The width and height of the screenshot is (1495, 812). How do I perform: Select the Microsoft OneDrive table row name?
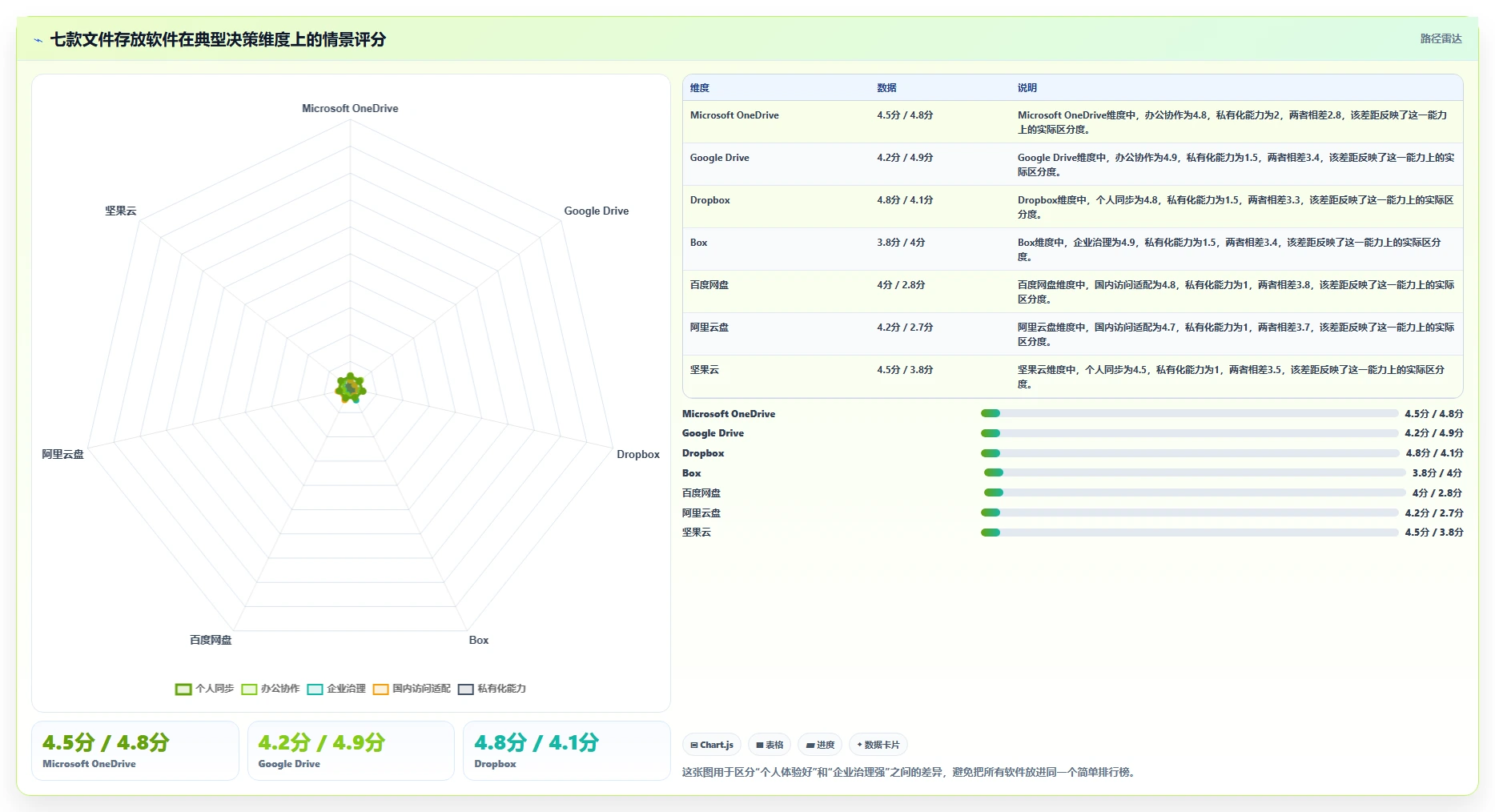(x=734, y=115)
